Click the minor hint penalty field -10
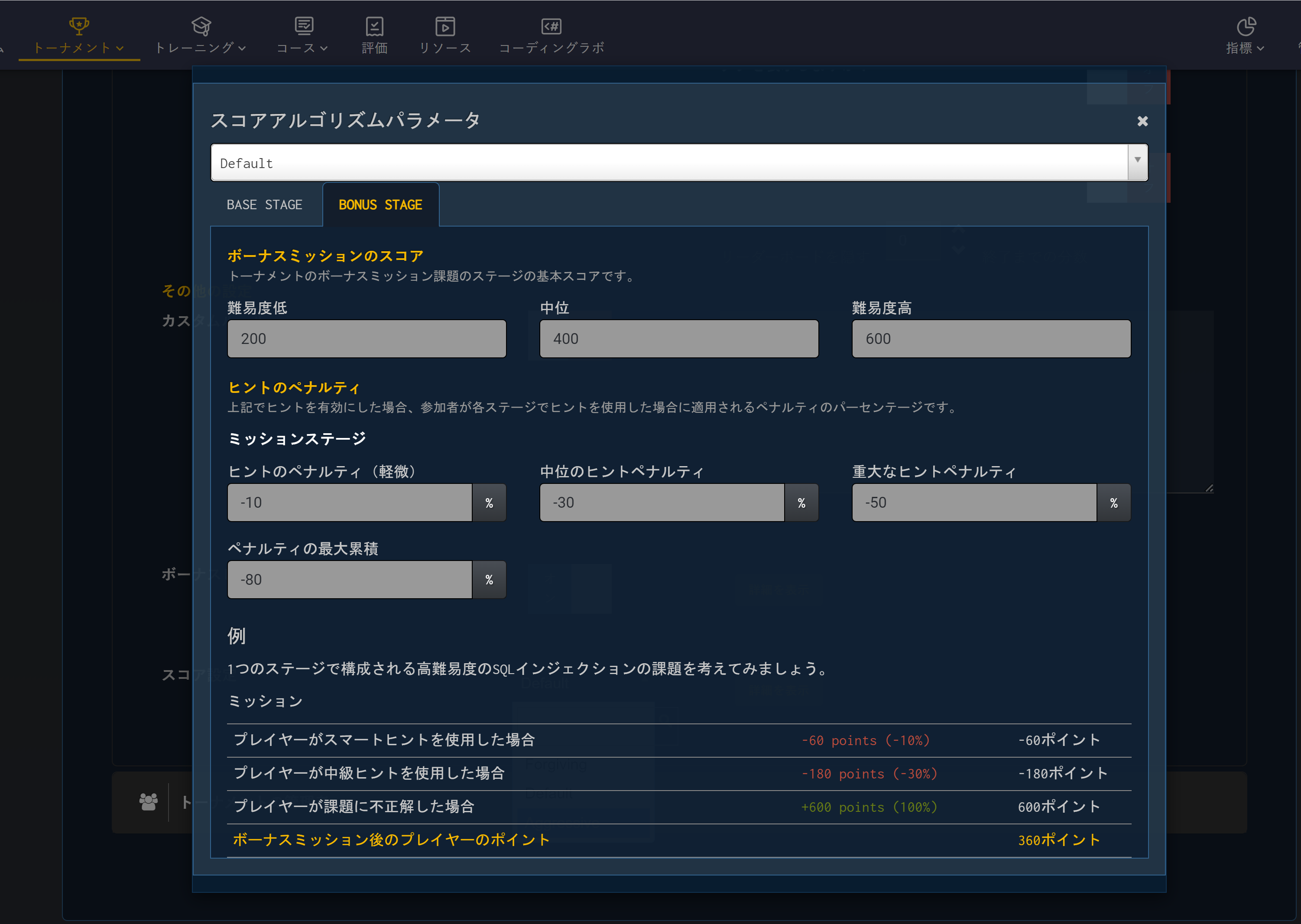1301x924 pixels. pos(350,503)
